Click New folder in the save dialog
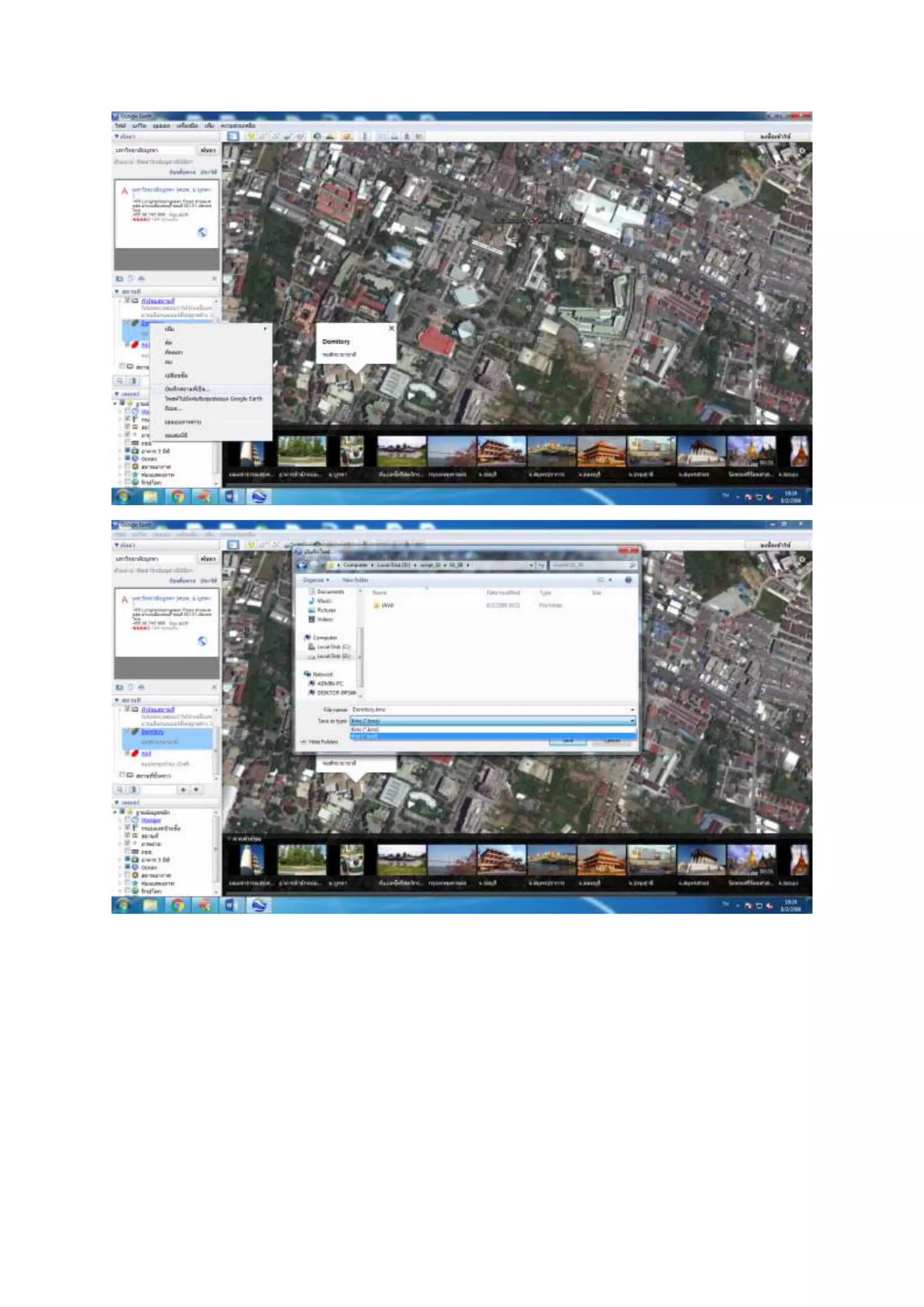 [x=355, y=579]
